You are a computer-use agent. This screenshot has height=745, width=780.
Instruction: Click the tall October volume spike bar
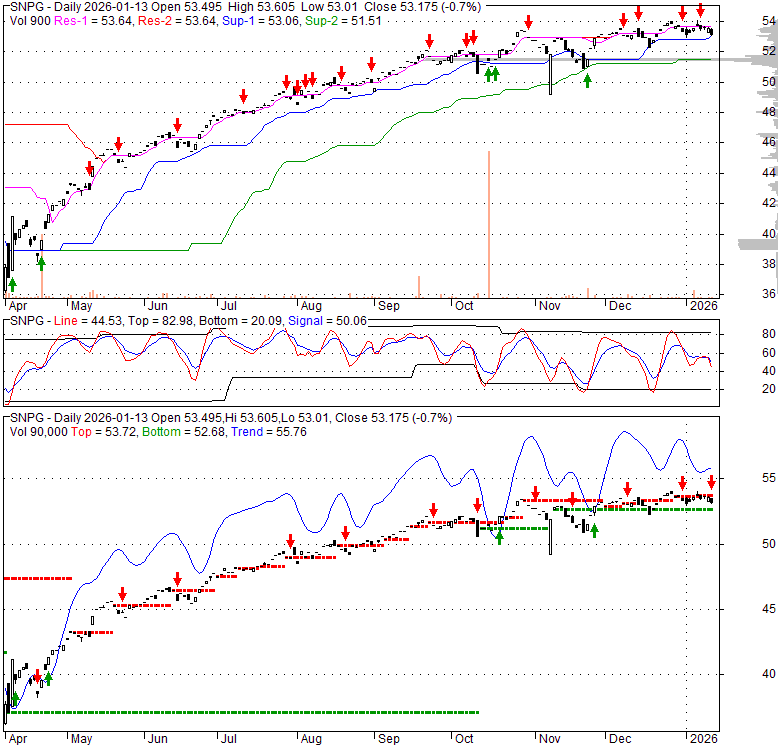click(x=488, y=220)
